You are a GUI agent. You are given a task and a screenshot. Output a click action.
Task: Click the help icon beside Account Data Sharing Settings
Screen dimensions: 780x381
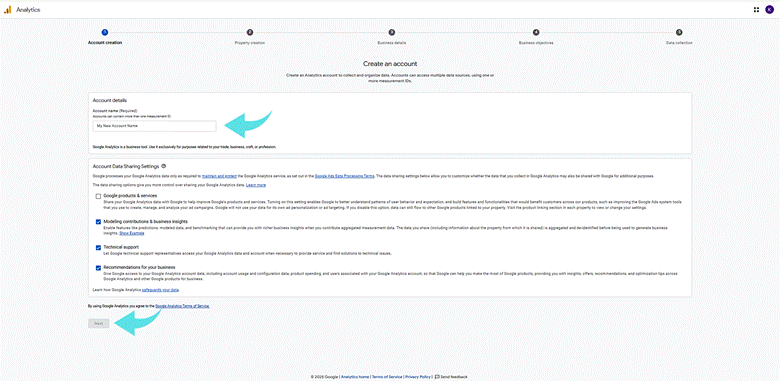164,166
